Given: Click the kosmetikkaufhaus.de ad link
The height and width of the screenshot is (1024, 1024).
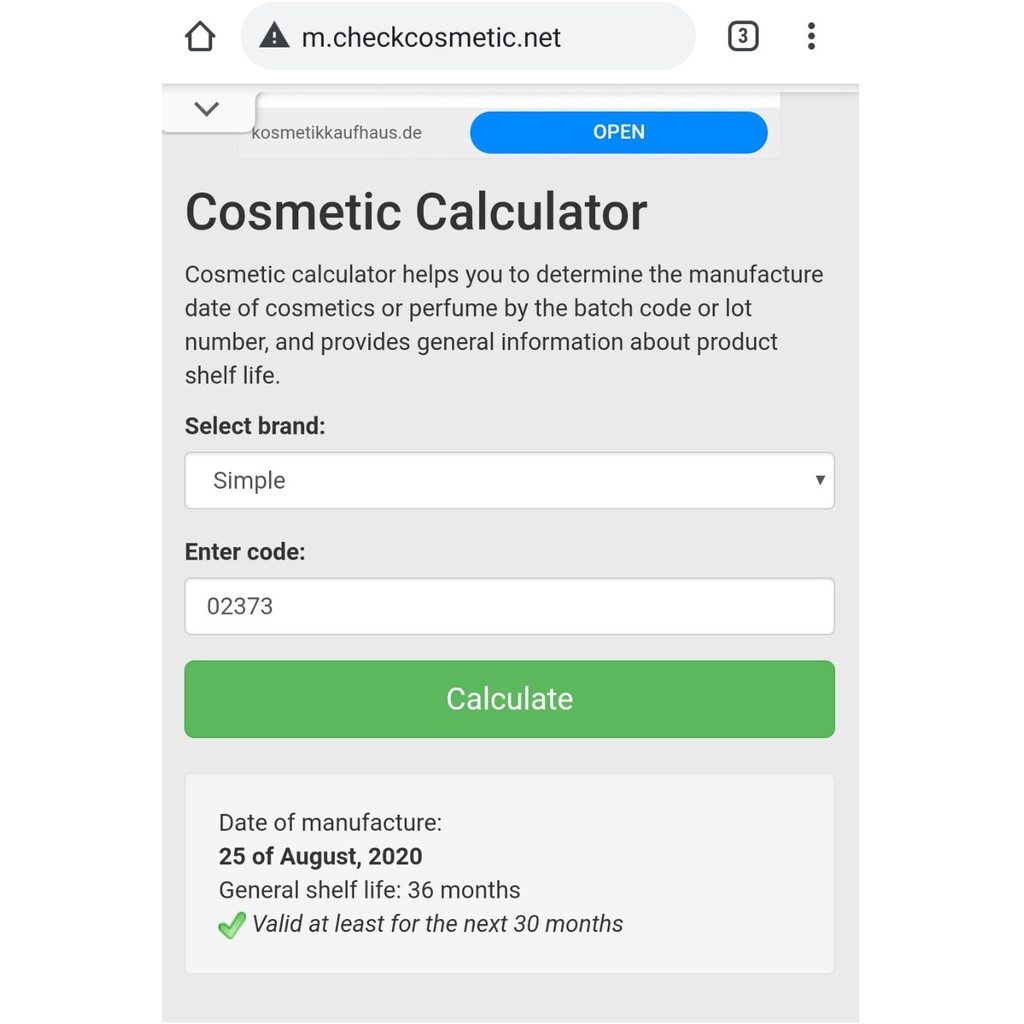Looking at the screenshot, I should click(x=337, y=132).
